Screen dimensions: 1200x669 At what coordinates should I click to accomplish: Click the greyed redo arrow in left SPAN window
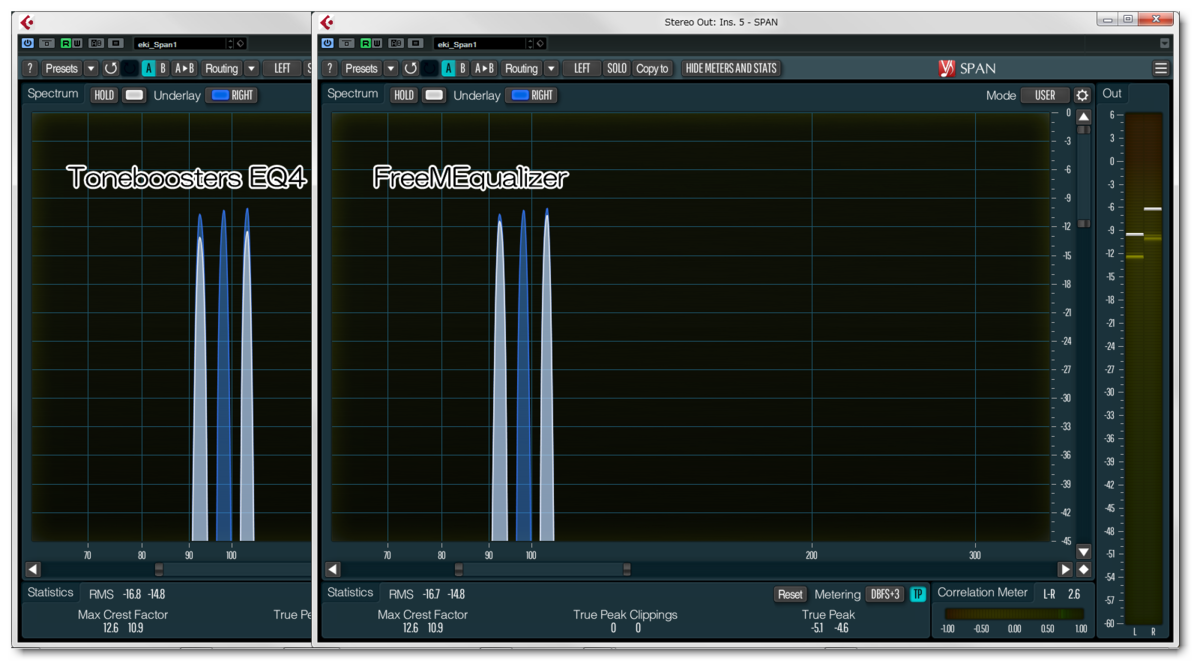click(129, 69)
